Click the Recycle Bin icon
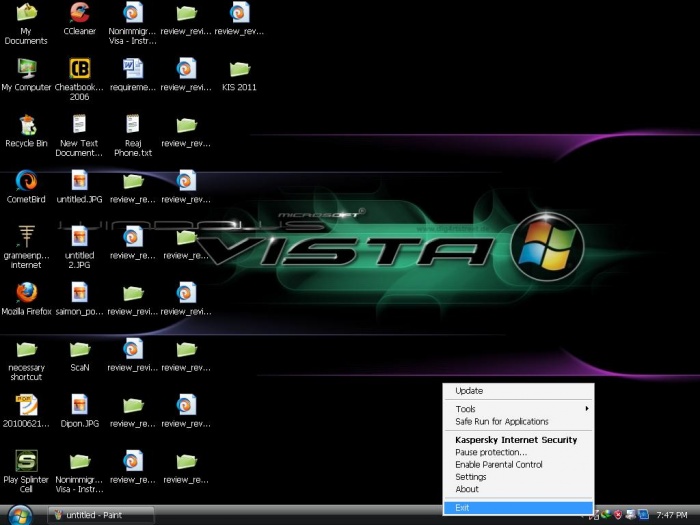700x525 pixels. click(26, 125)
